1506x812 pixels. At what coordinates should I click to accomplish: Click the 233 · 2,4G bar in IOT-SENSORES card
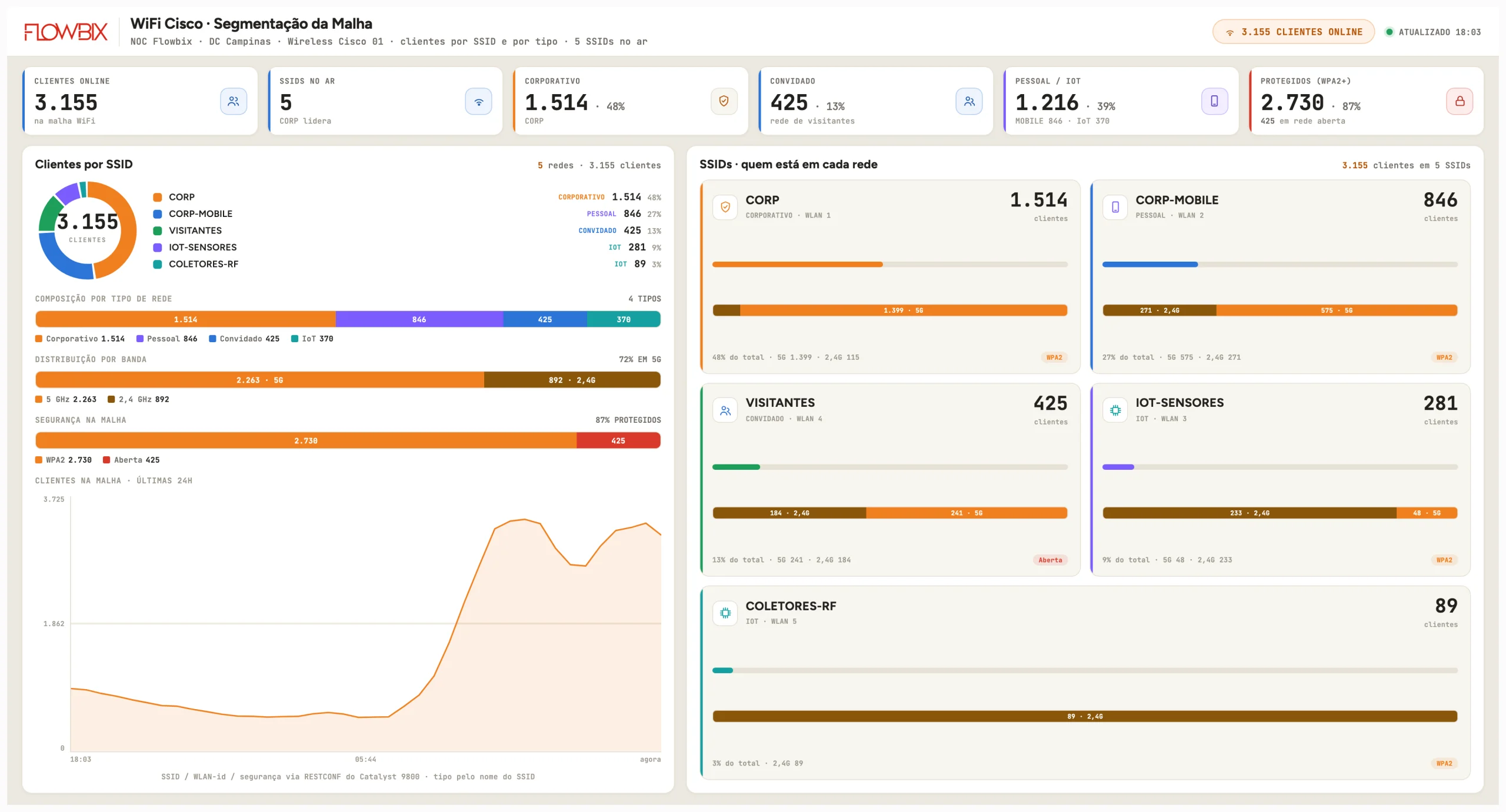point(1250,513)
